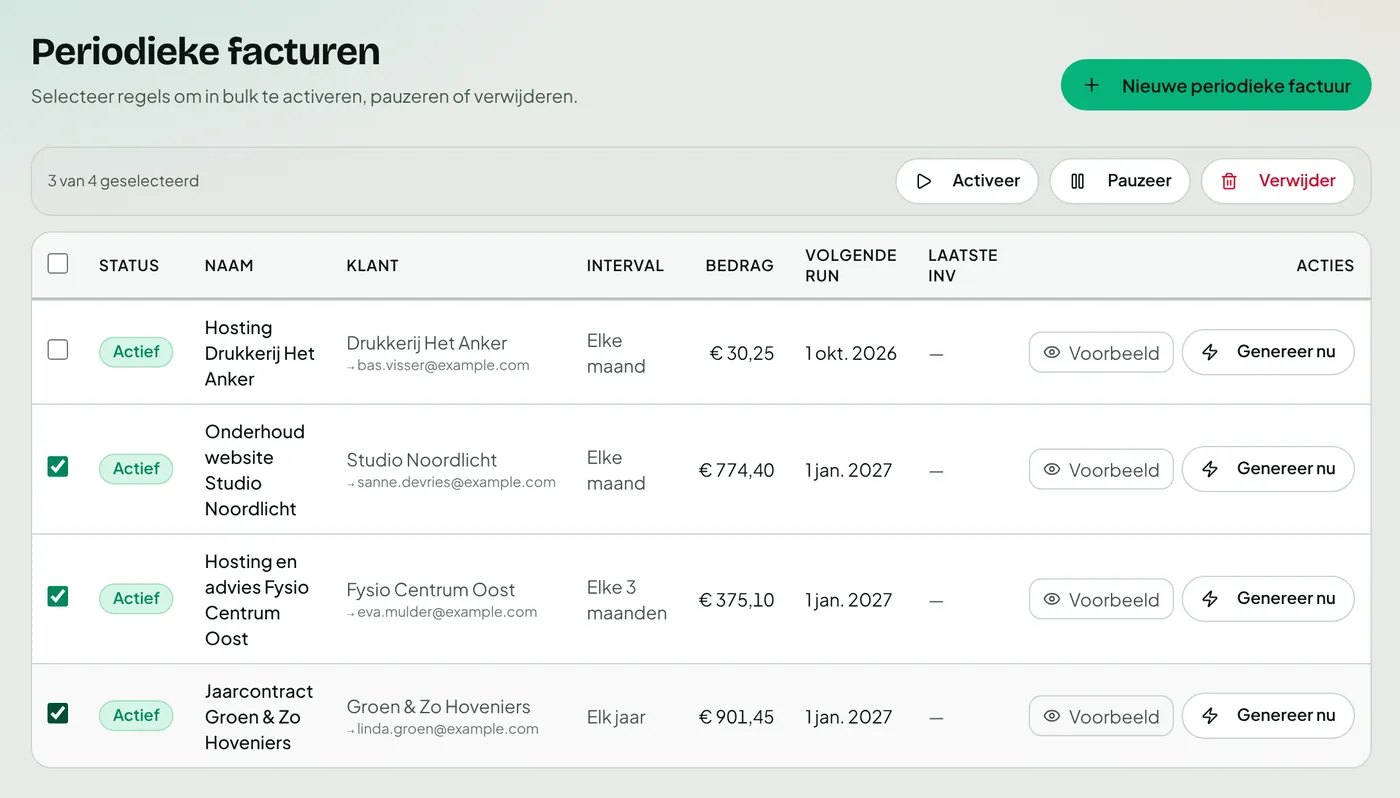Click Actief badge for Drukkerij Het Anker
The image size is (1400, 798).
[x=136, y=352]
